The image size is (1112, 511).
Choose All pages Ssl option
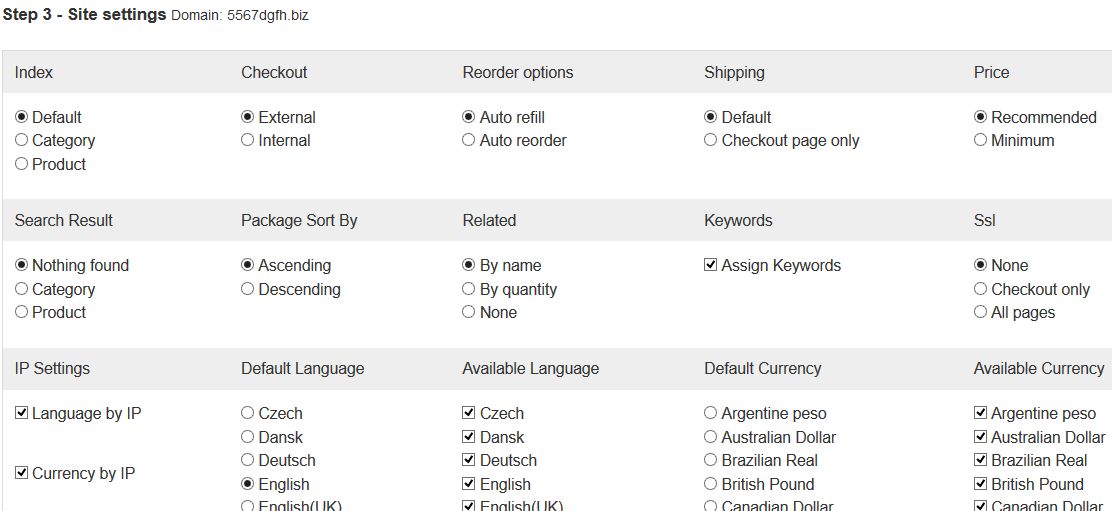pyautogui.click(x=980, y=312)
